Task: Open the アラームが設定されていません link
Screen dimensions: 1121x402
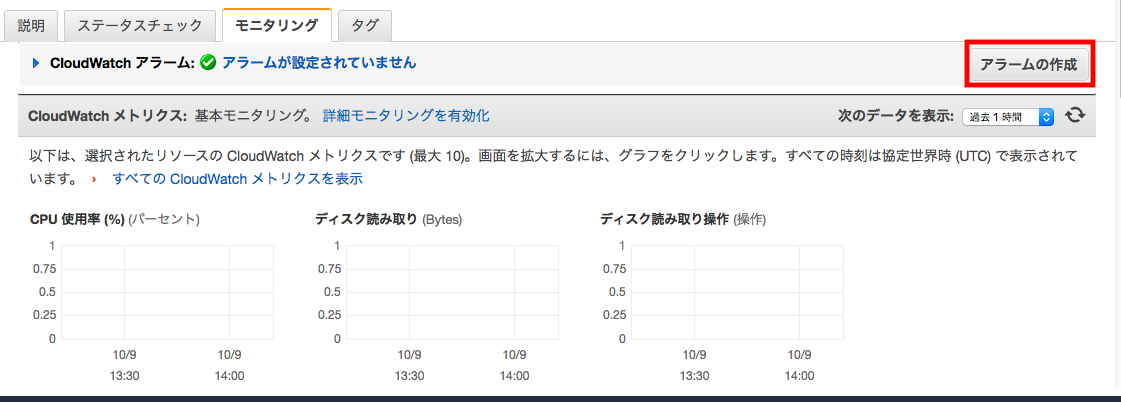Action: 319,63
